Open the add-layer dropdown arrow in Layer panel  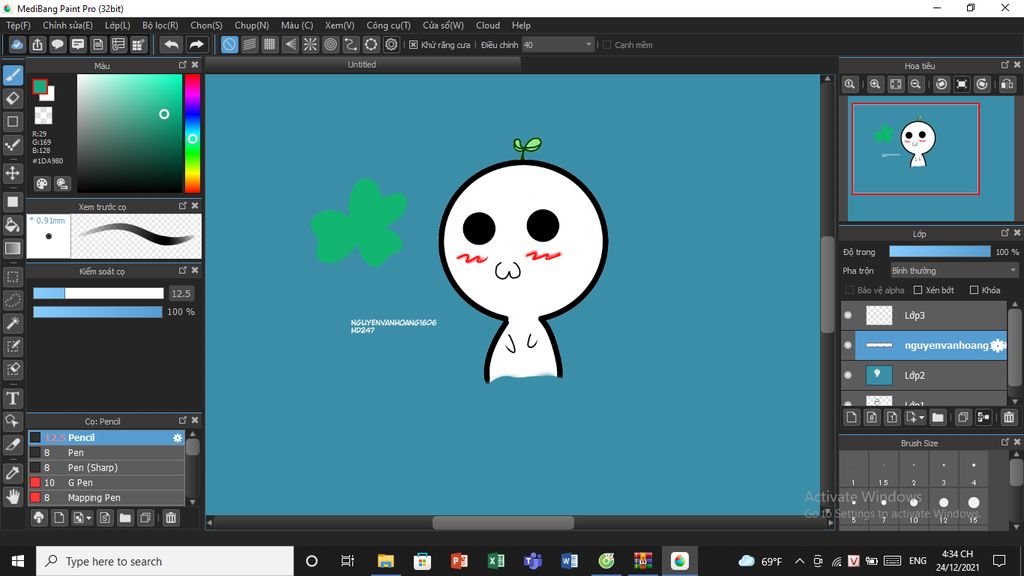[x=914, y=417]
